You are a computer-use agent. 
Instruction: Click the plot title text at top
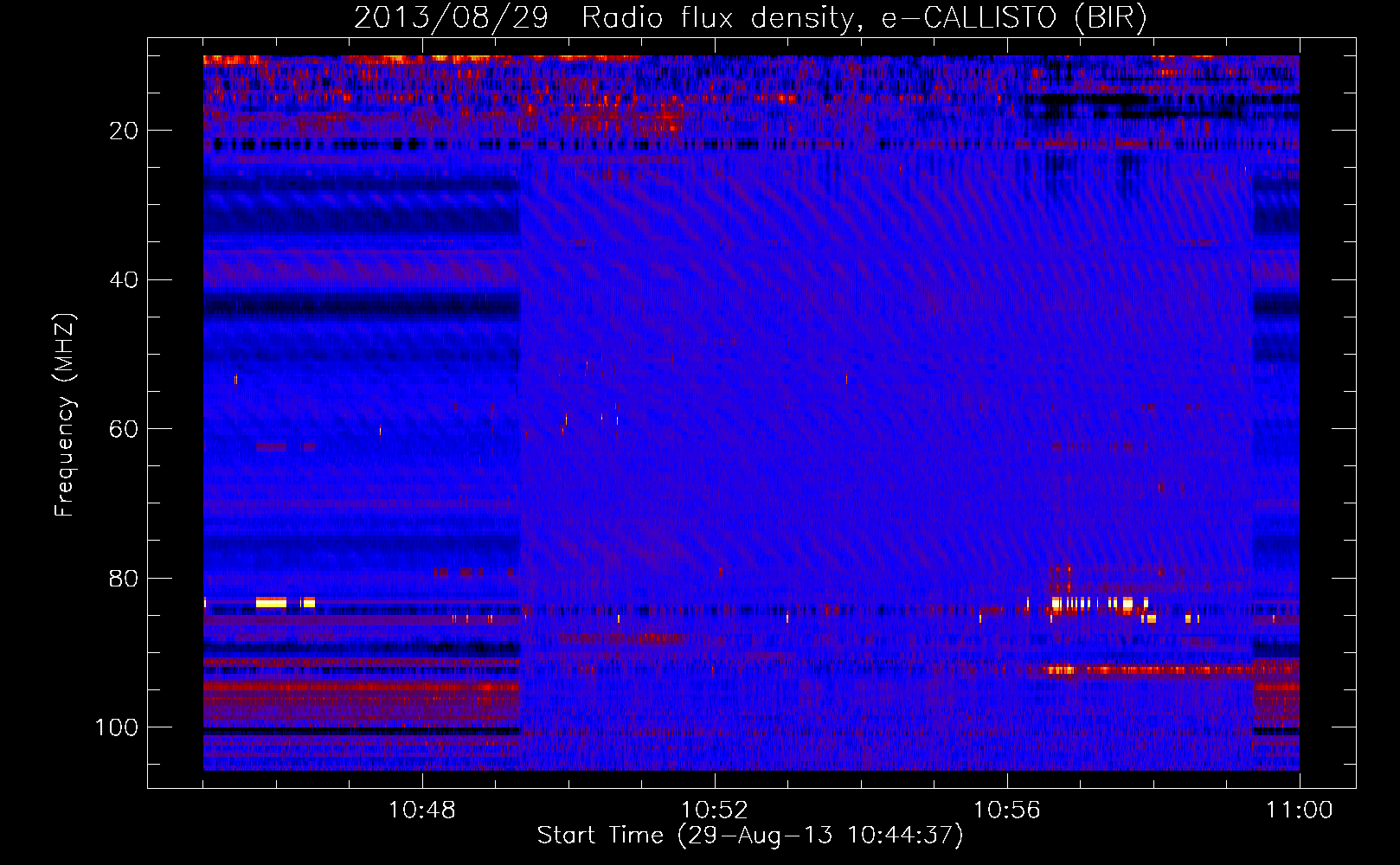750,18
